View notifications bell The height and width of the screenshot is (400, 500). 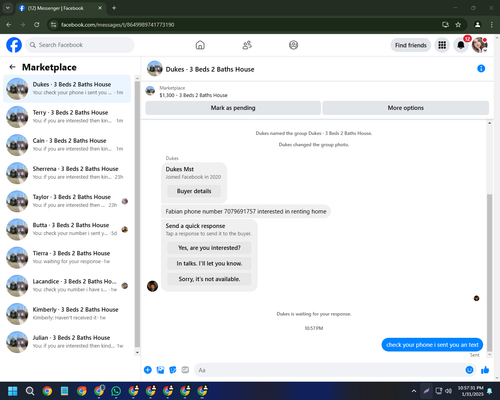click(x=461, y=45)
